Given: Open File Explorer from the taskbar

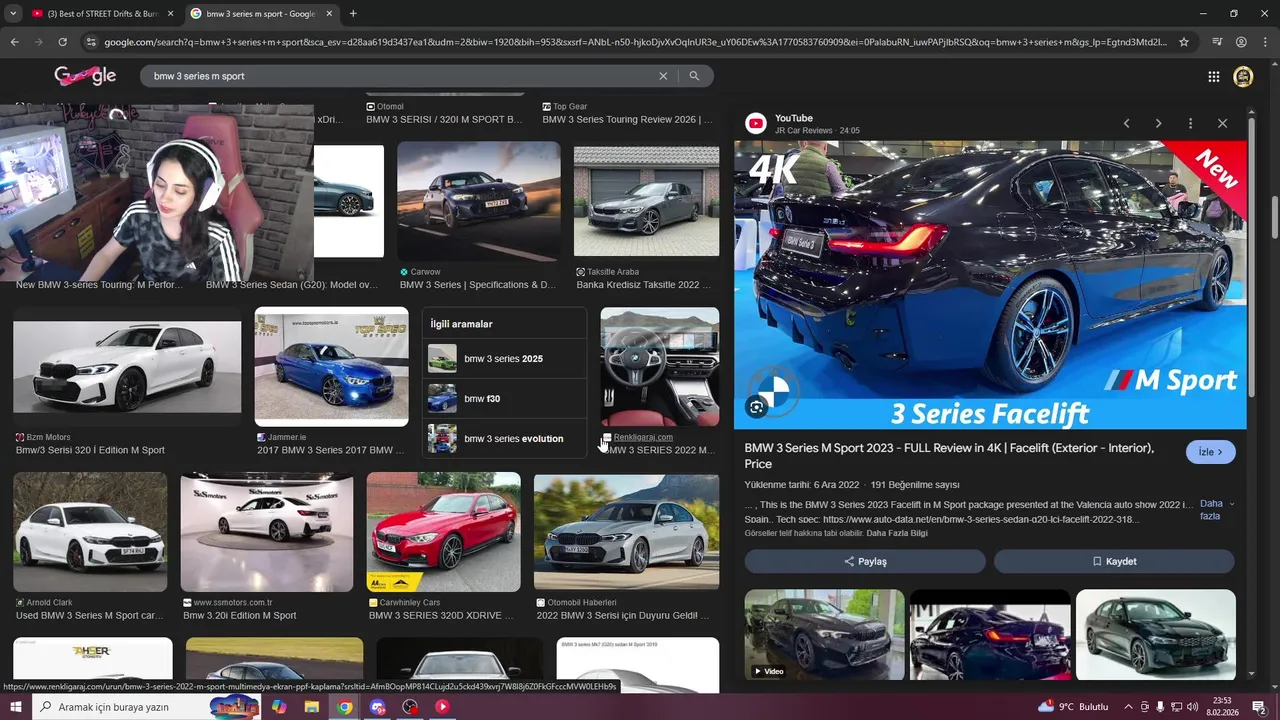Looking at the screenshot, I should point(312,707).
